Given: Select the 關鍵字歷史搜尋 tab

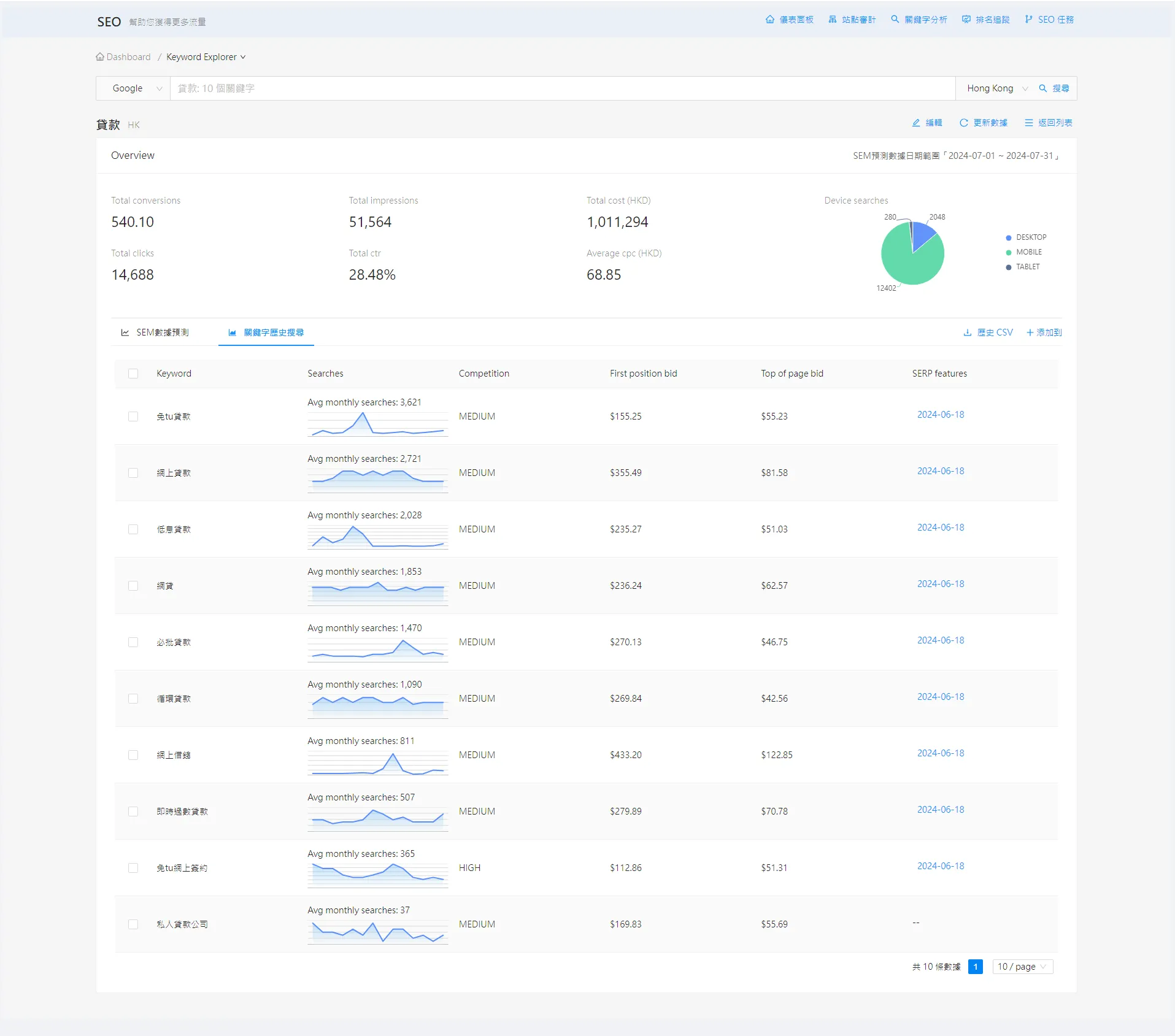Looking at the screenshot, I should pyautogui.click(x=266, y=332).
